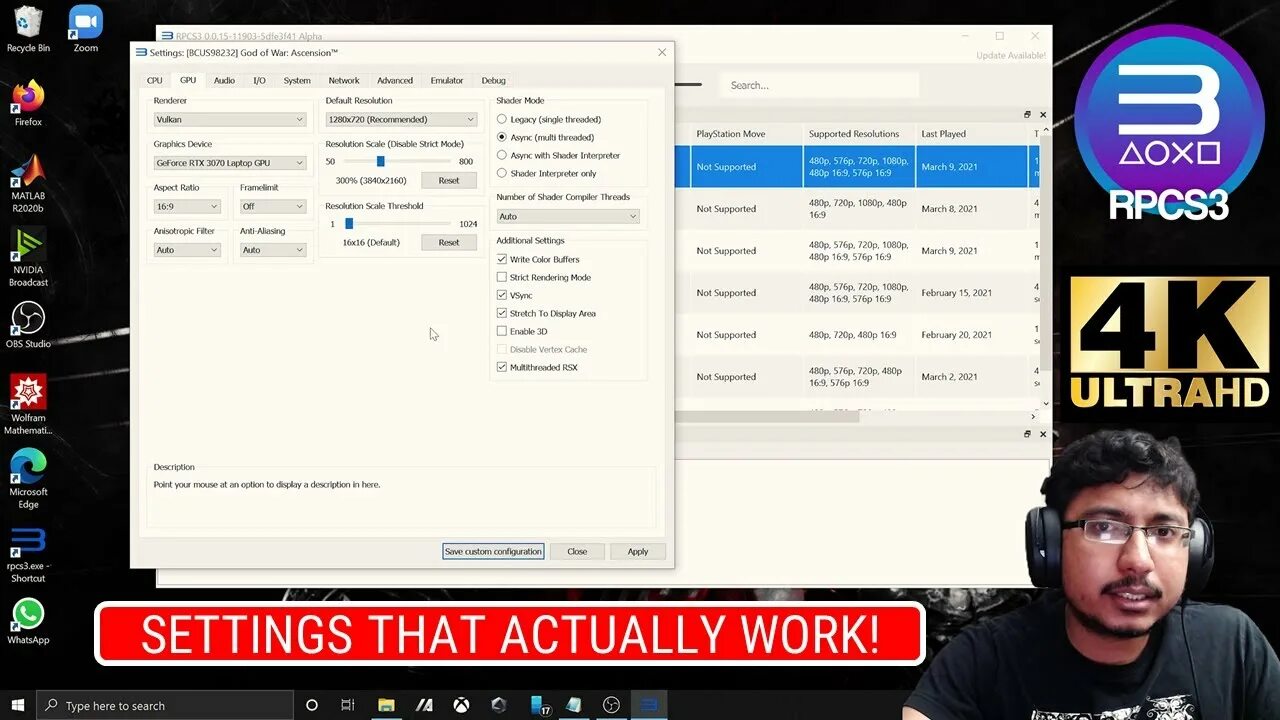Select Legacy (single threaded) shader mode
The height and width of the screenshot is (720, 1280).
[549, 119]
